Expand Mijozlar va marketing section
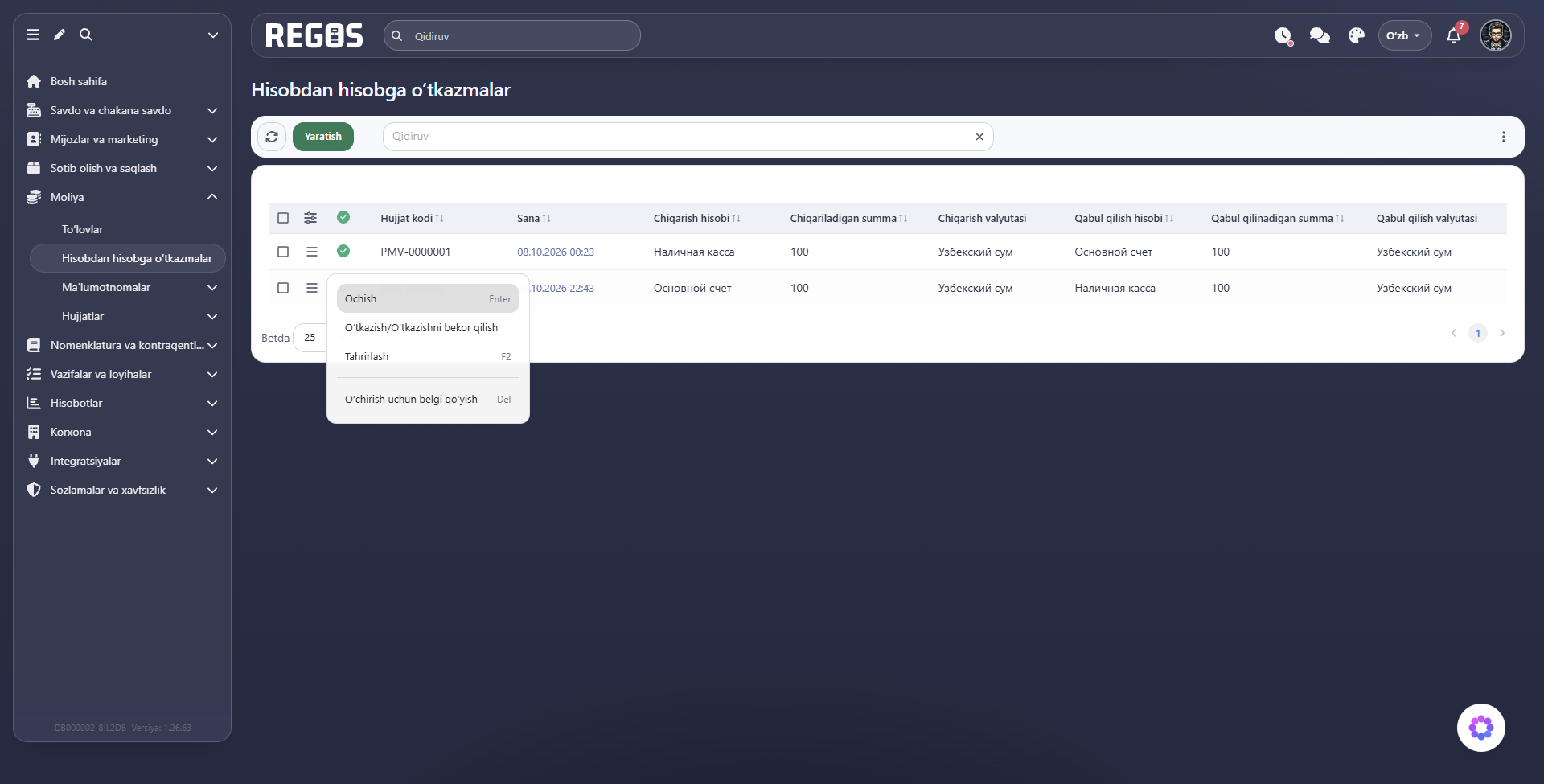This screenshot has width=1544, height=784. pyautogui.click(x=122, y=139)
